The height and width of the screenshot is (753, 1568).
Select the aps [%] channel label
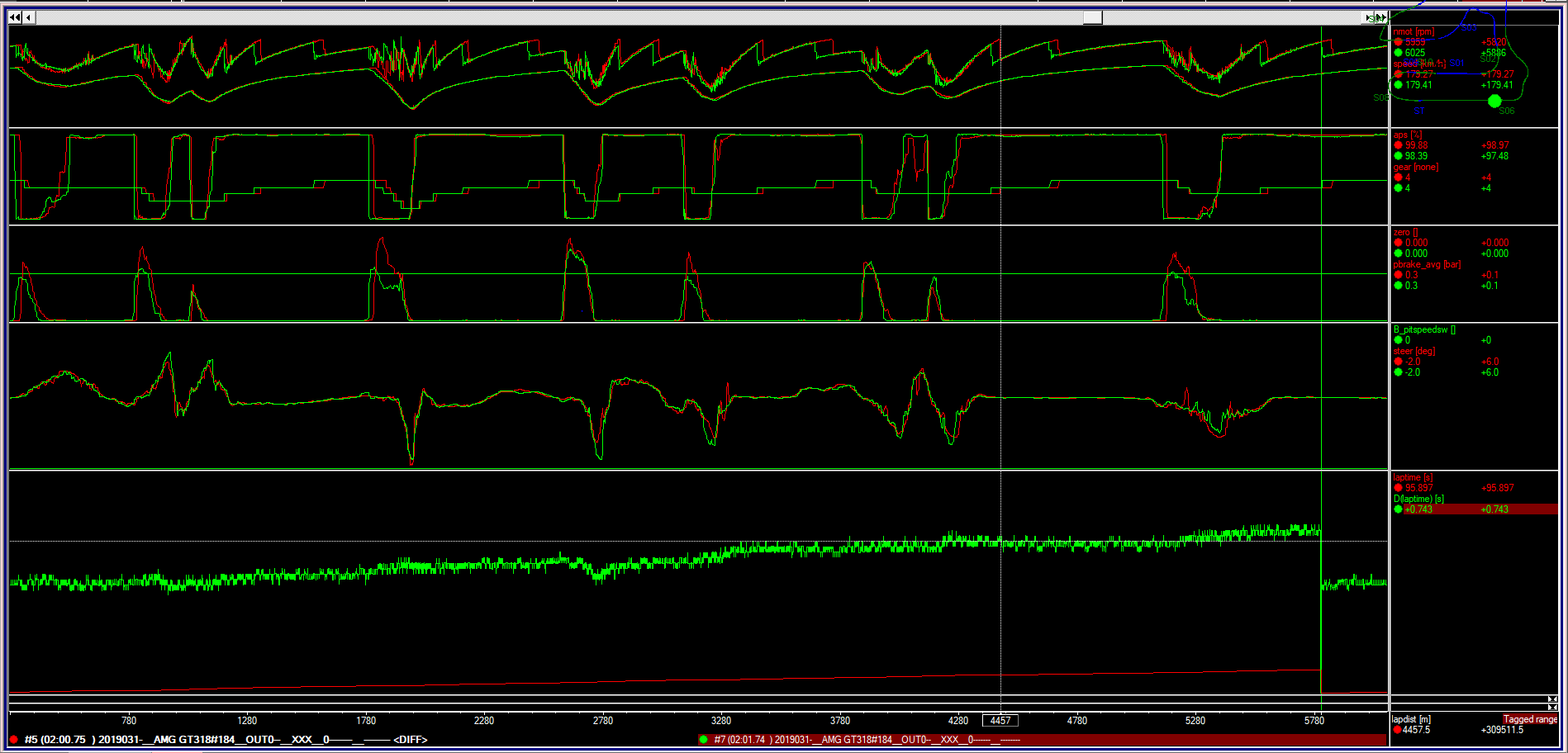tap(1408, 135)
